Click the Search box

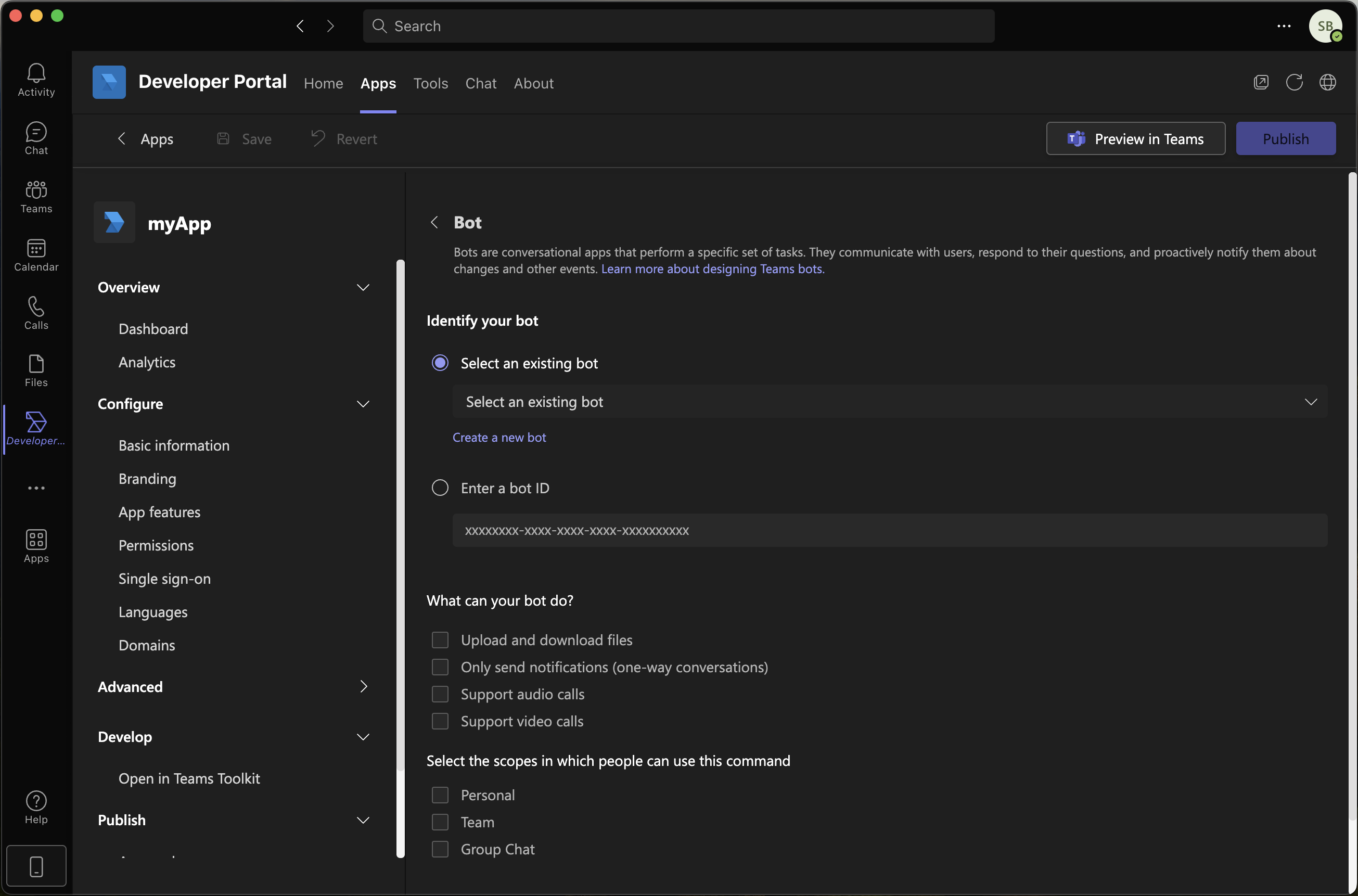(678, 25)
